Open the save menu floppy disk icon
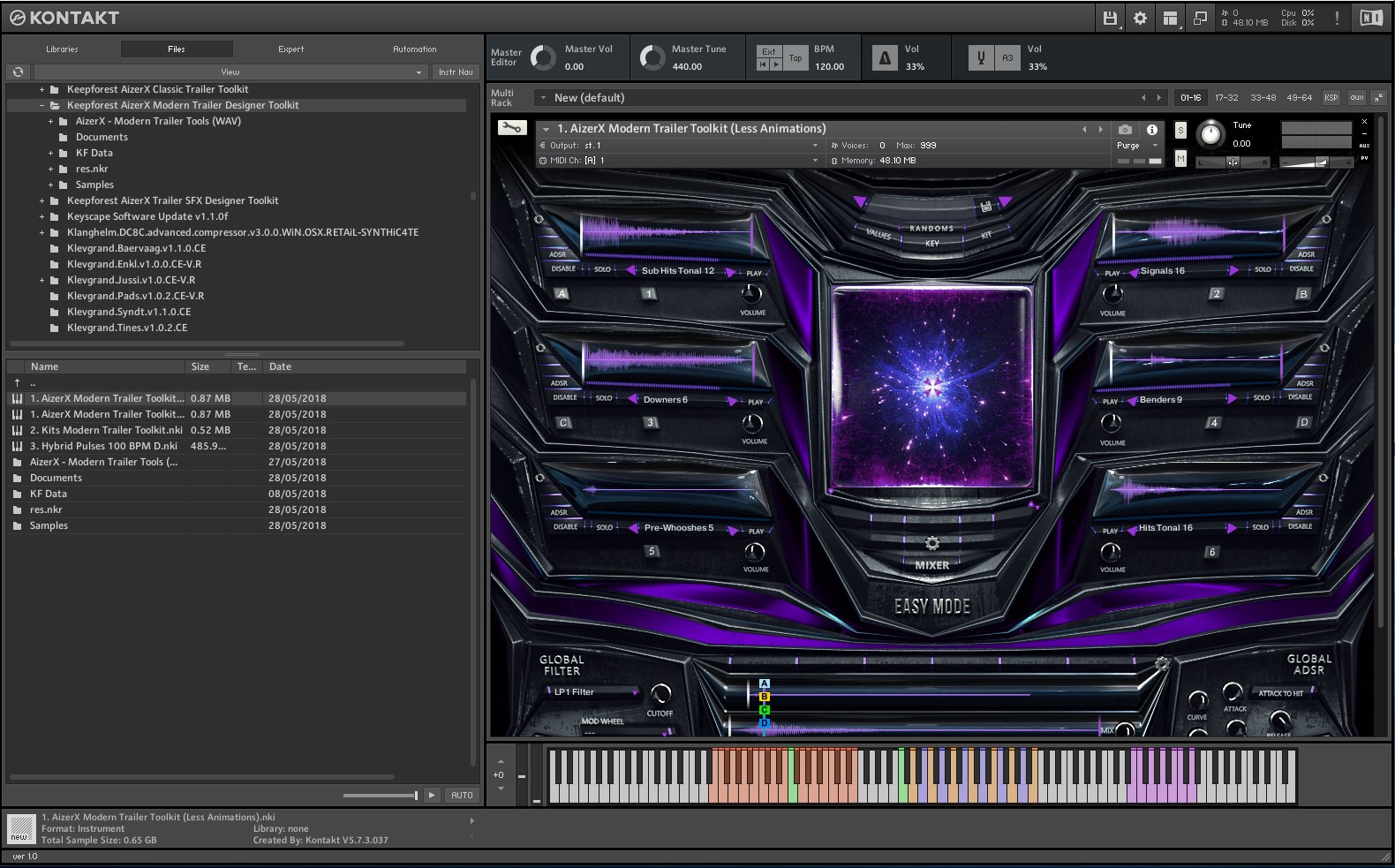Viewport: 1395px width, 868px height. pyautogui.click(x=1111, y=18)
